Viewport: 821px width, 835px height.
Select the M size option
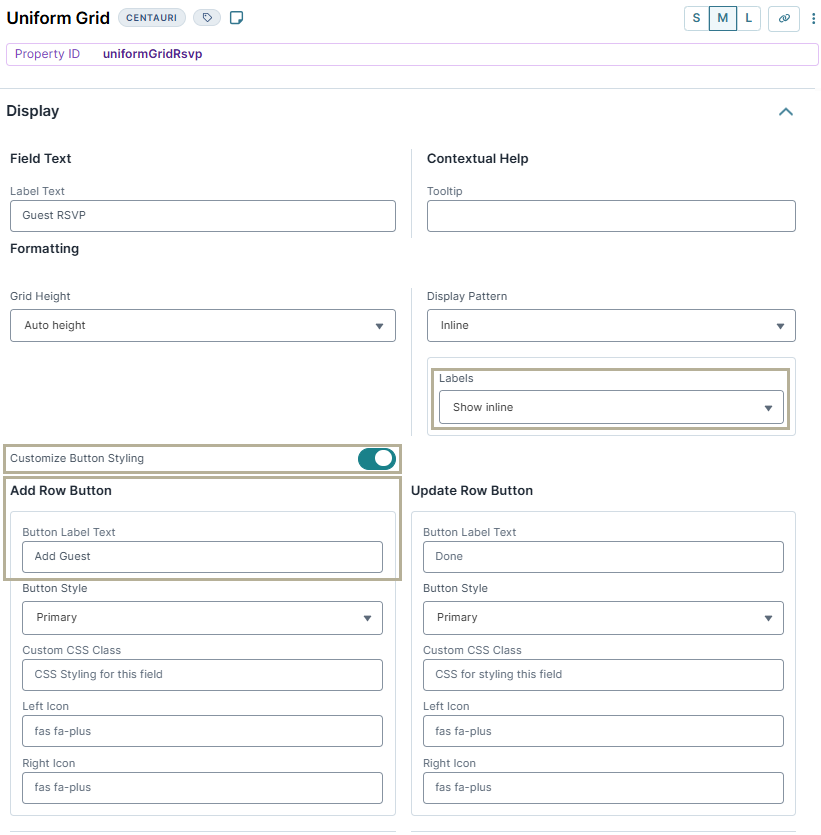[722, 18]
